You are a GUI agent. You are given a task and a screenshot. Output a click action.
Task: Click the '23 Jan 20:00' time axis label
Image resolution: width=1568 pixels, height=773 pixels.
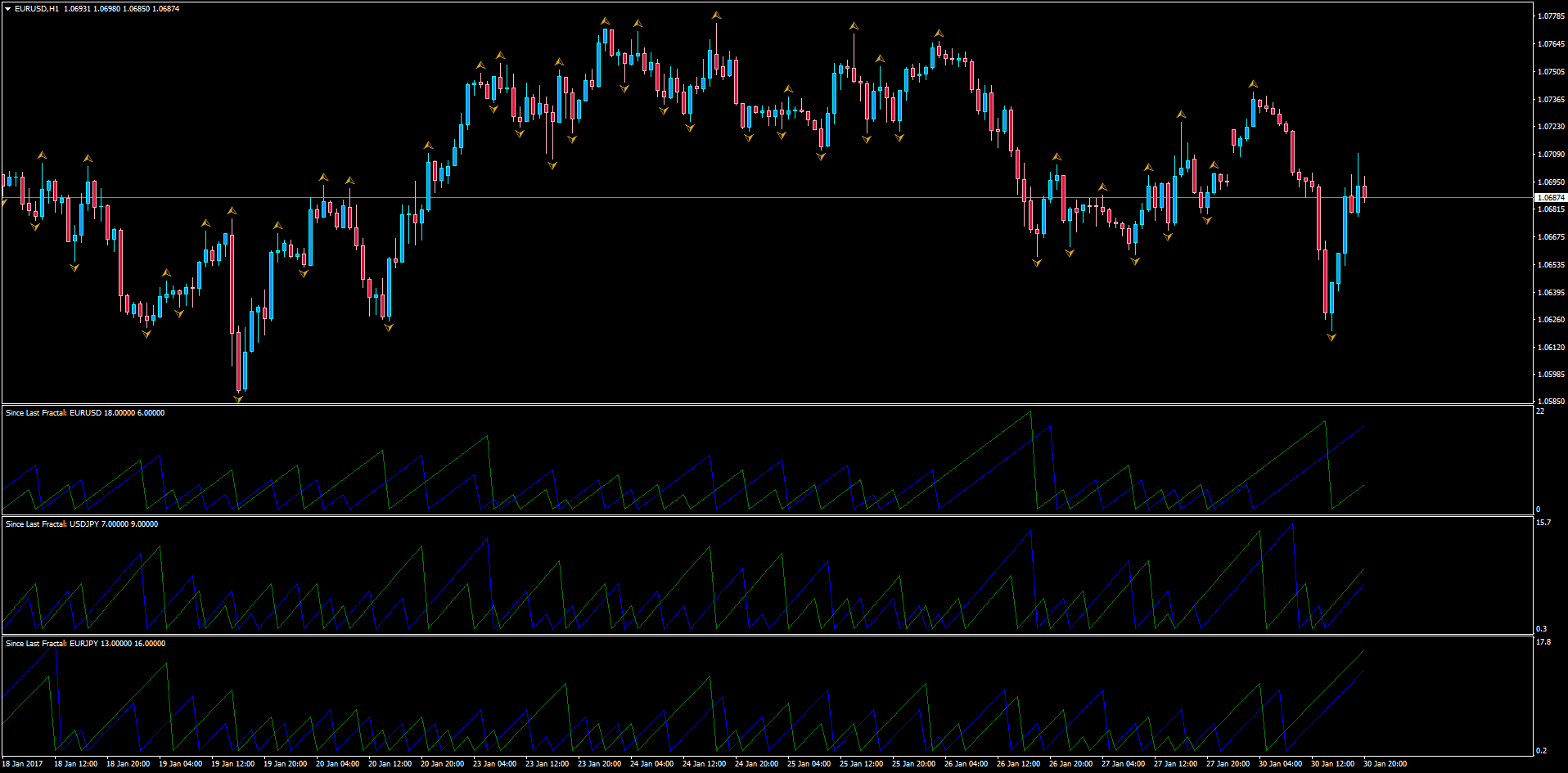click(x=600, y=764)
